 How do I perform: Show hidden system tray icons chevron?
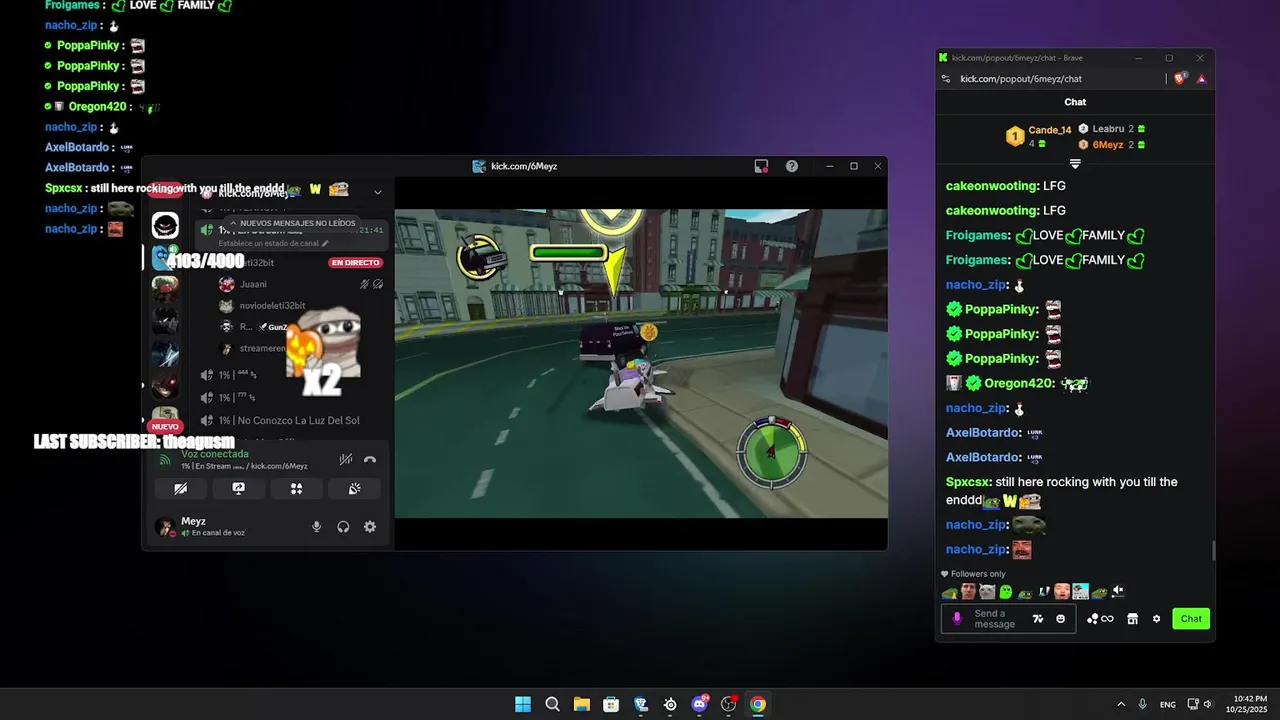[x=1121, y=704]
